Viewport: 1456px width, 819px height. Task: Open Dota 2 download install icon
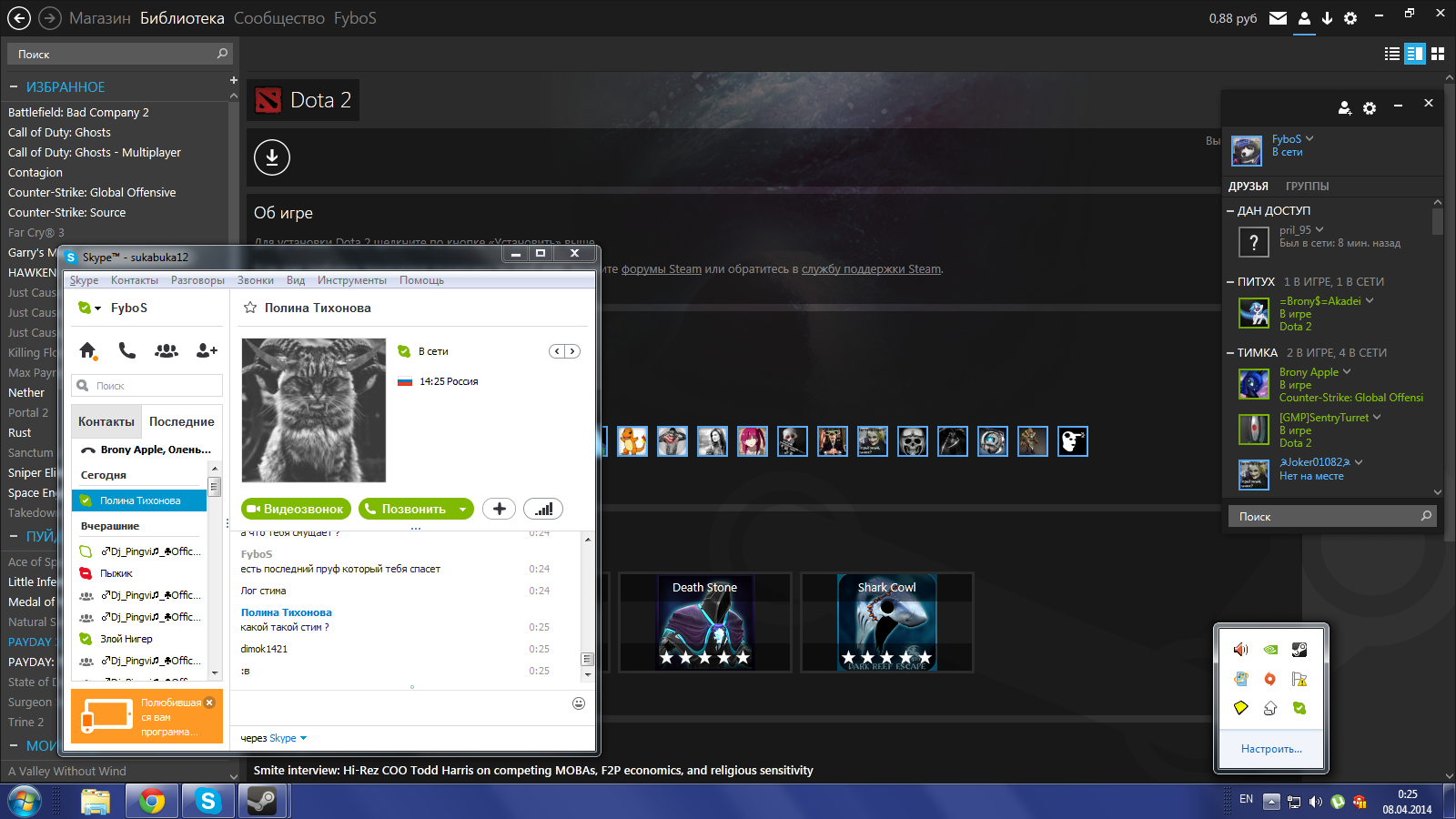tap(272, 157)
